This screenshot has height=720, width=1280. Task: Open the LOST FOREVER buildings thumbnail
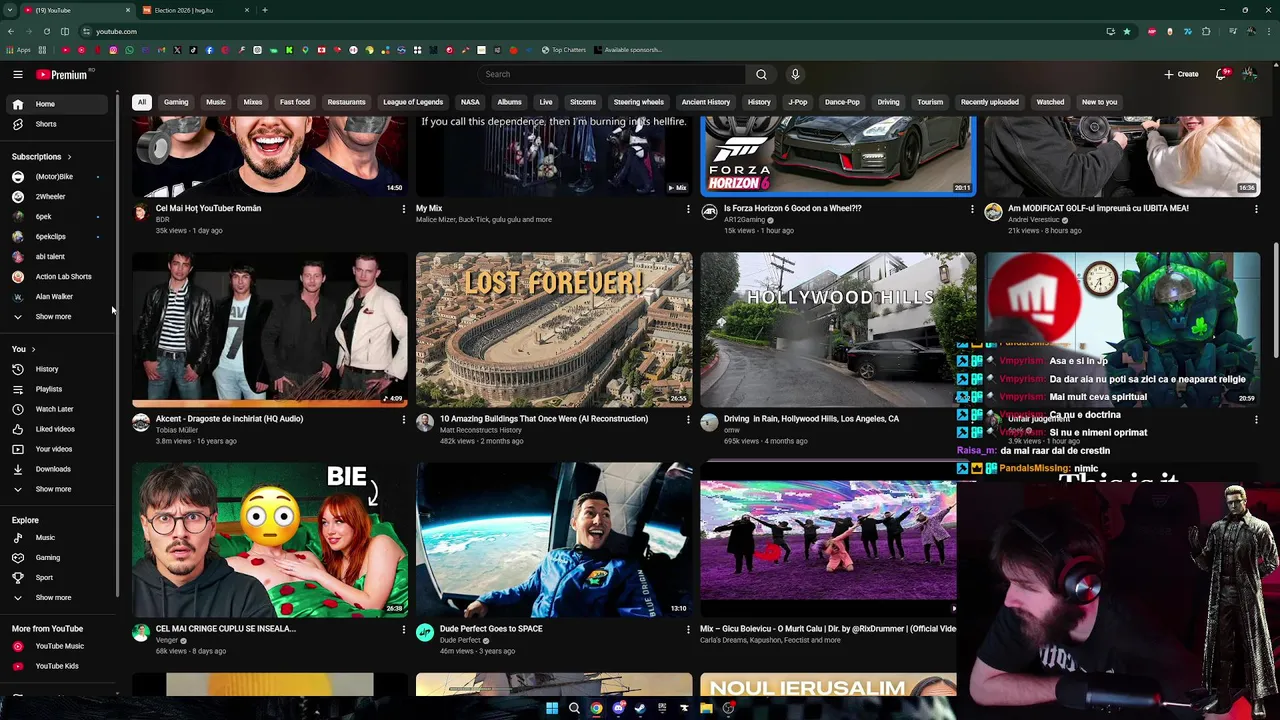pyautogui.click(x=554, y=329)
